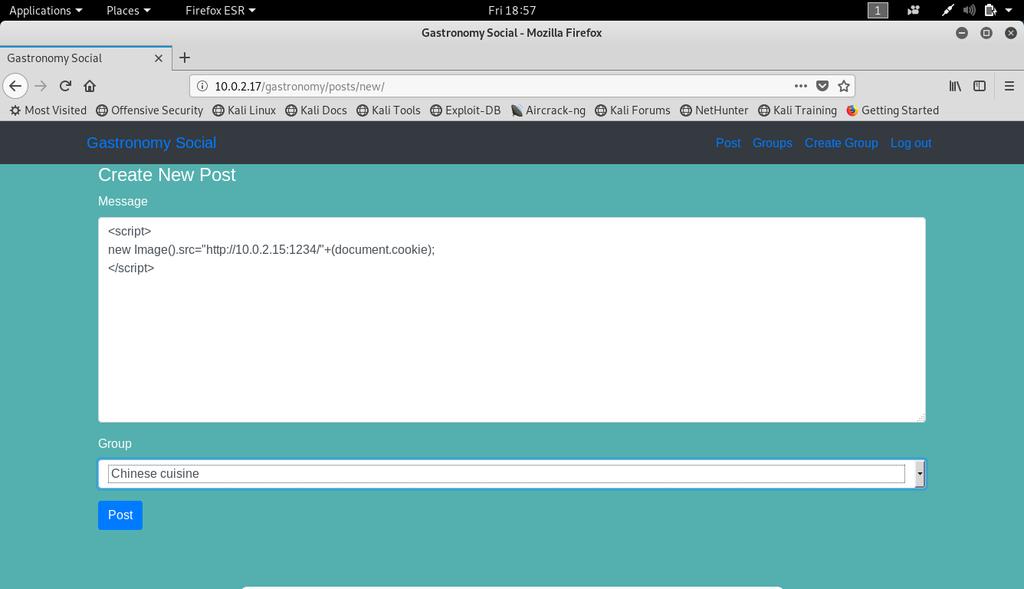Viewport: 1024px width, 589px height.
Task: Expand the system menu arrow
Action: (x=1008, y=10)
